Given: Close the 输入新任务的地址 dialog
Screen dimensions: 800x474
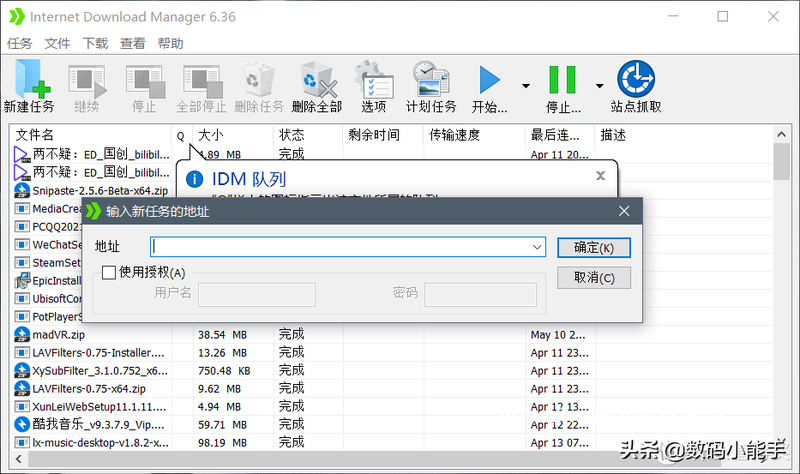Looking at the screenshot, I should pos(624,211).
